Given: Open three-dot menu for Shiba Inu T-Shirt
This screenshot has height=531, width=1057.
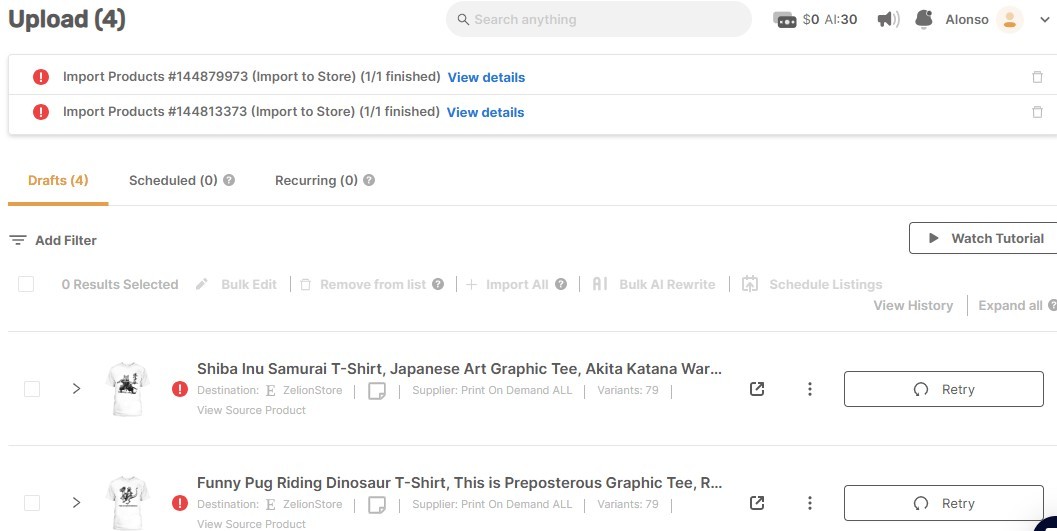Looking at the screenshot, I should tap(810, 389).
